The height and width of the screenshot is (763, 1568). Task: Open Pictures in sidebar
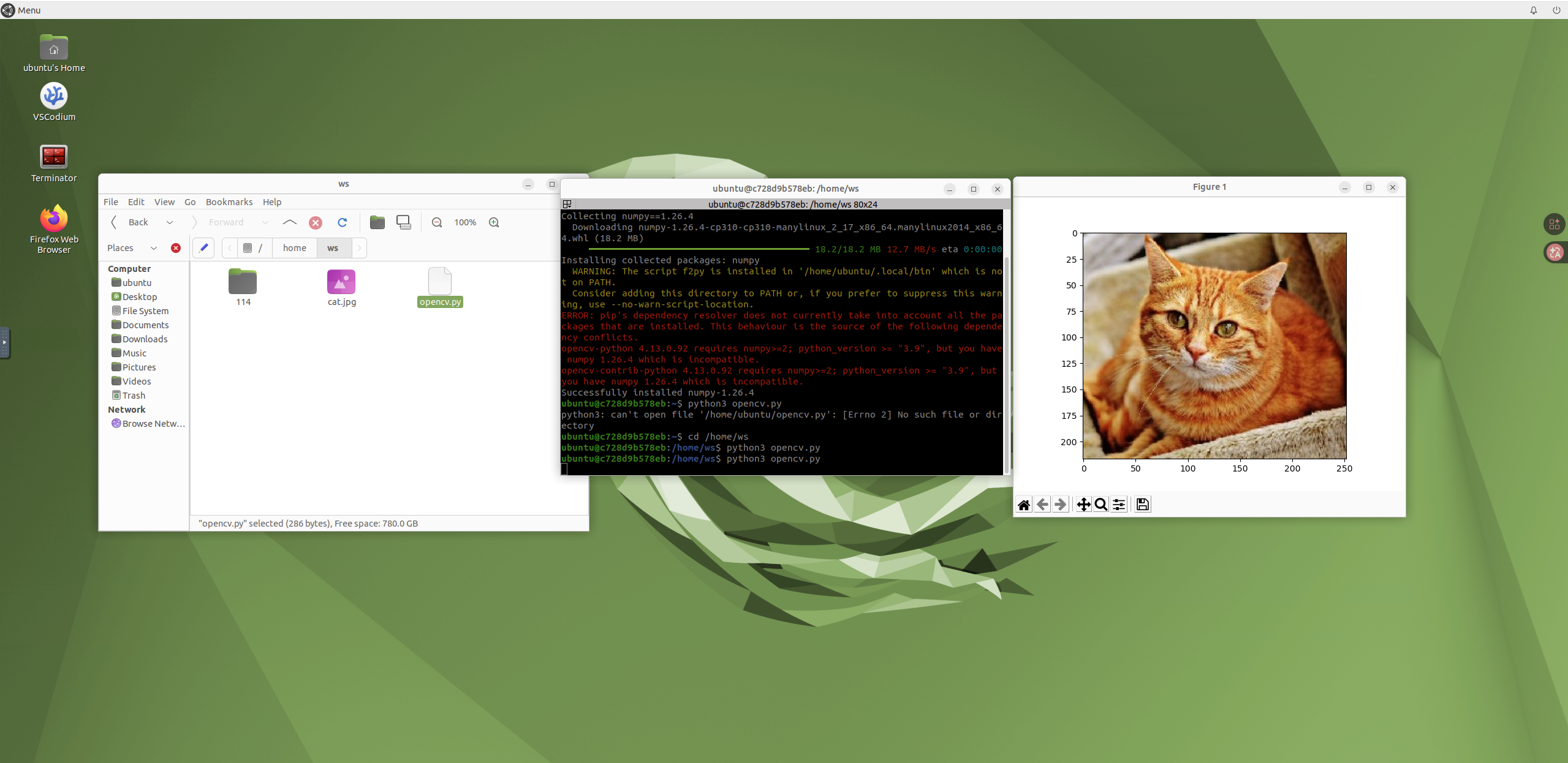(x=139, y=367)
